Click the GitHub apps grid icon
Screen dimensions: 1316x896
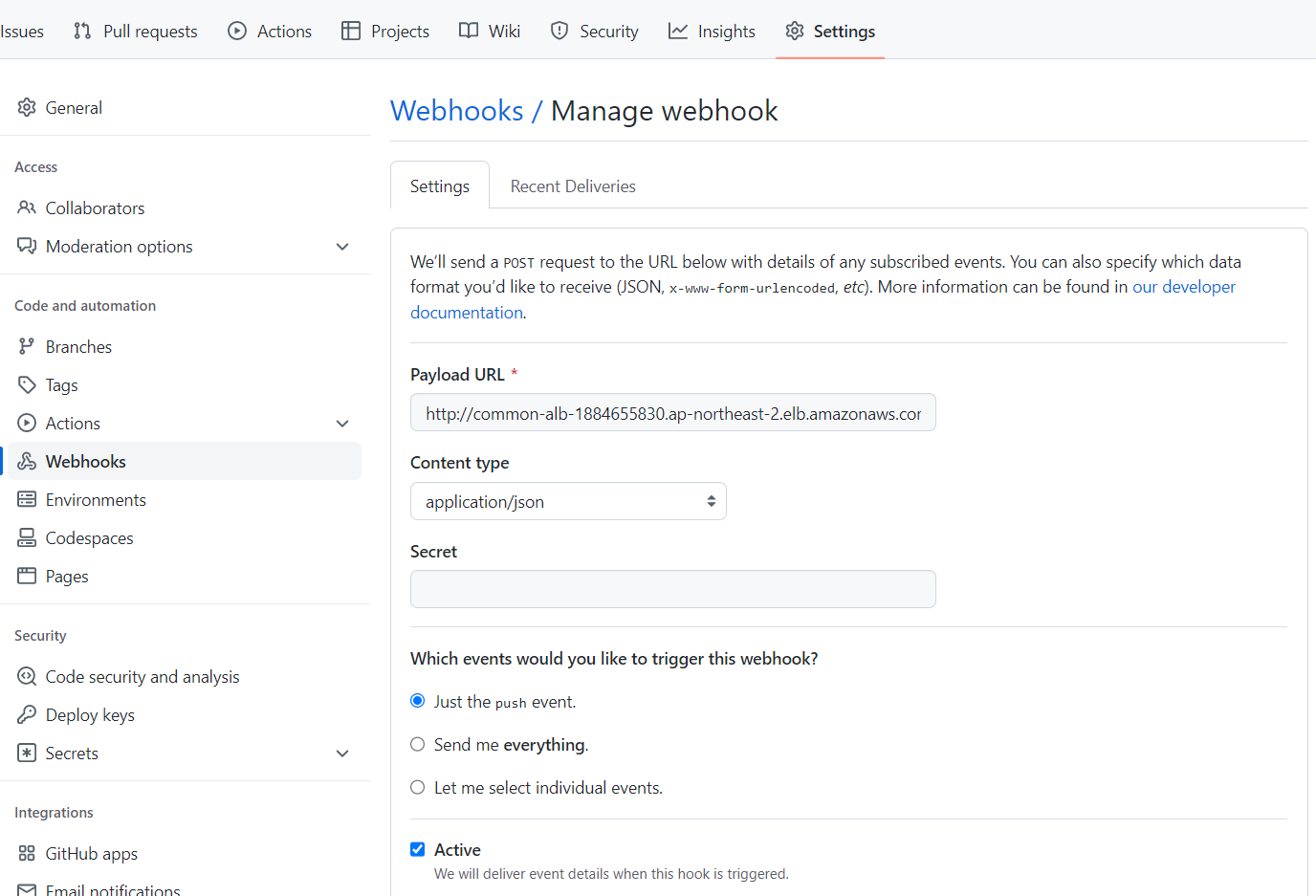[x=27, y=853]
